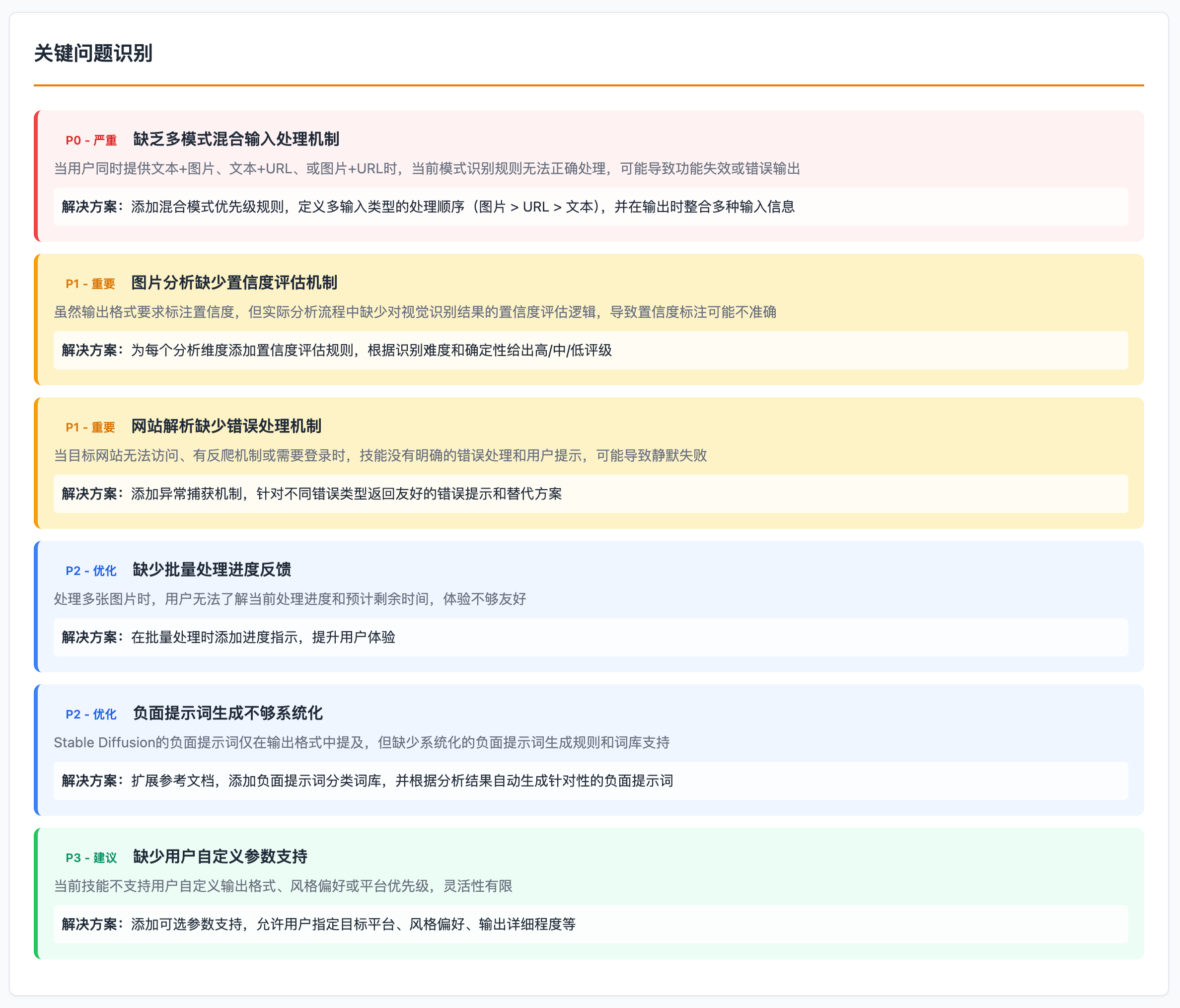The image size is (1180, 1008).
Task: Click the solution box about 负面提示词分类词库
Action: point(590,781)
